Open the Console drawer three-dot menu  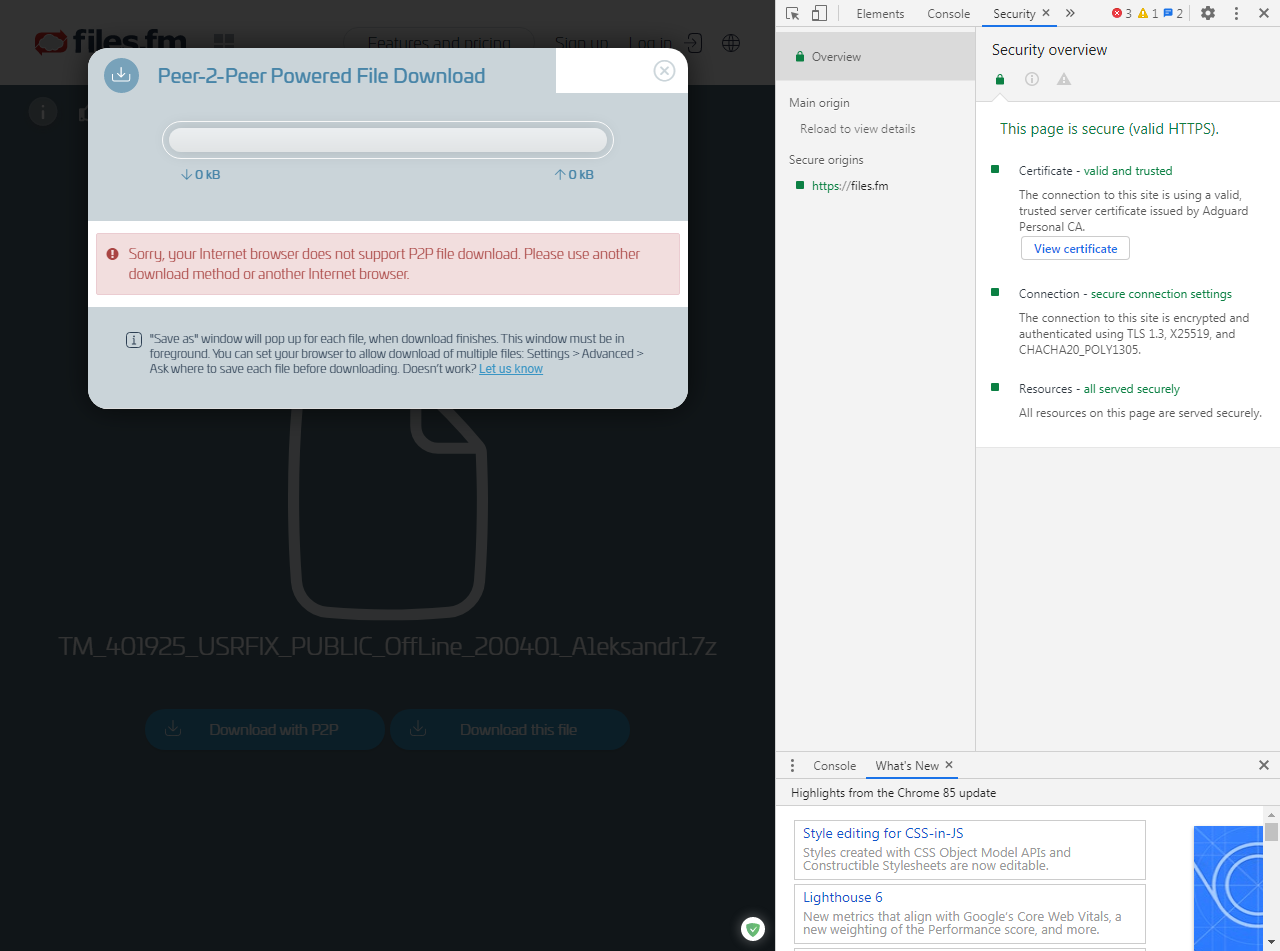(x=792, y=765)
